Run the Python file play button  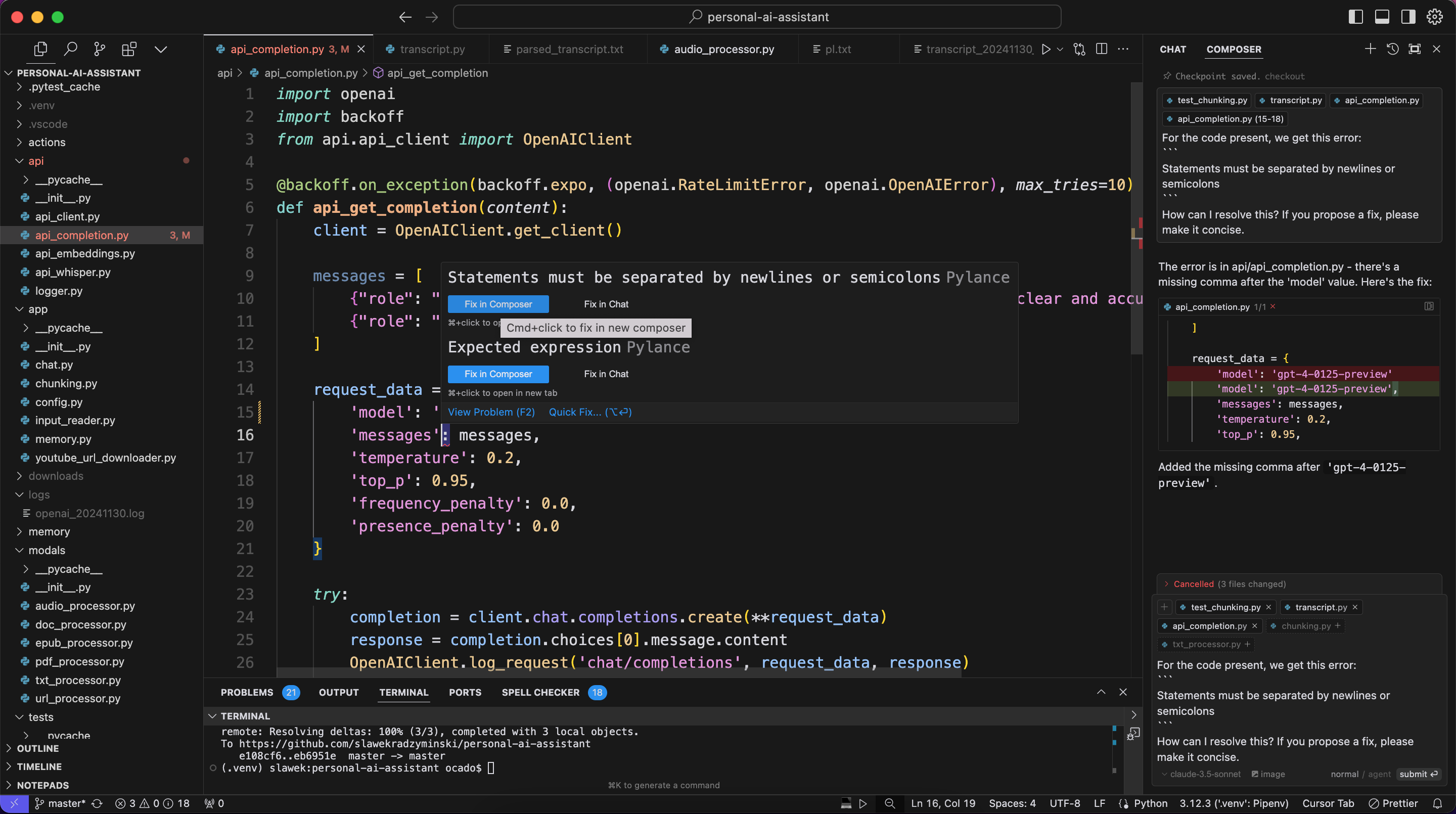pyautogui.click(x=1046, y=49)
